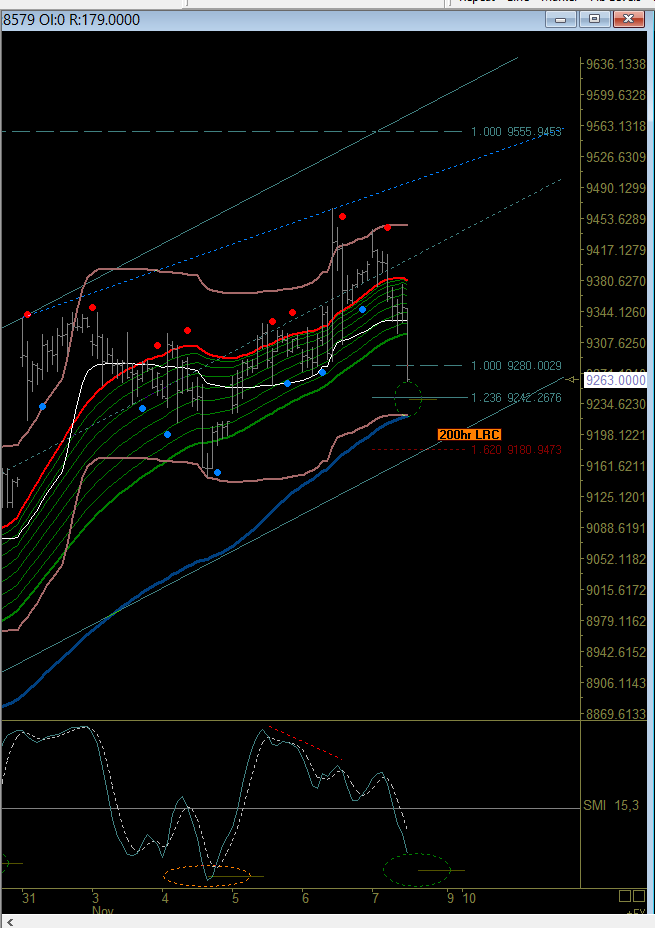Click the 9636.1338 price axis value
This screenshot has height=928, width=655.
(615, 65)
